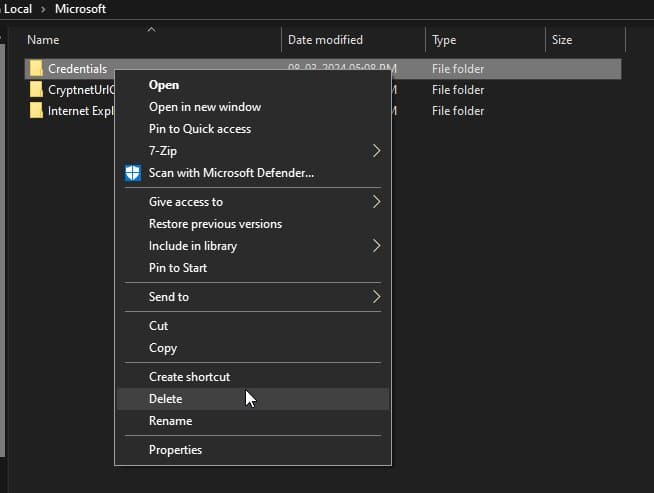Image resolution: width=654 pixels, height=493 pixels.
Task: Expand the Give access to submenu arrow
Action: tap(376, 202)
